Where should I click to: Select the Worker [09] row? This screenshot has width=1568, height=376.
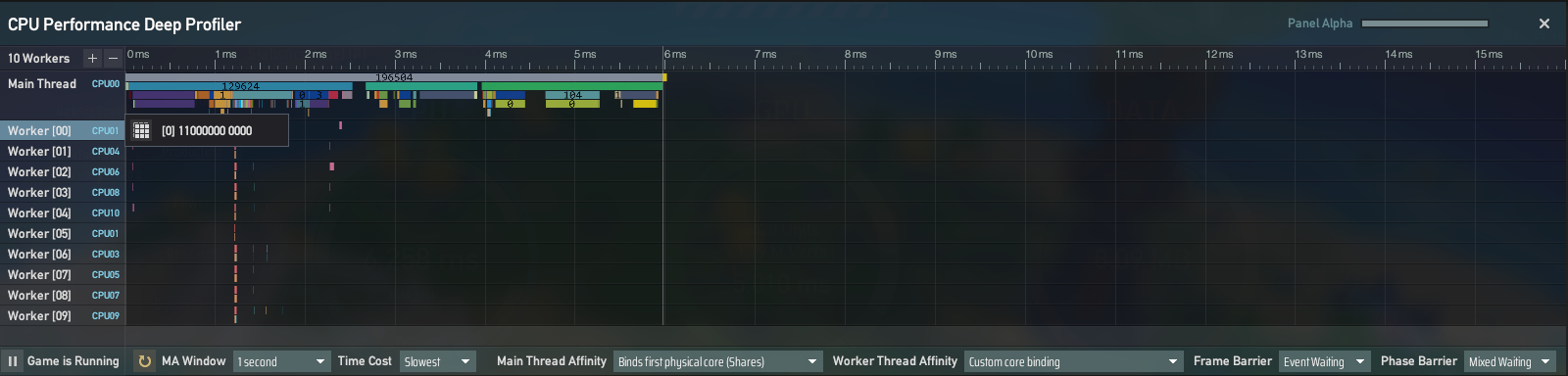click(63, 315)
